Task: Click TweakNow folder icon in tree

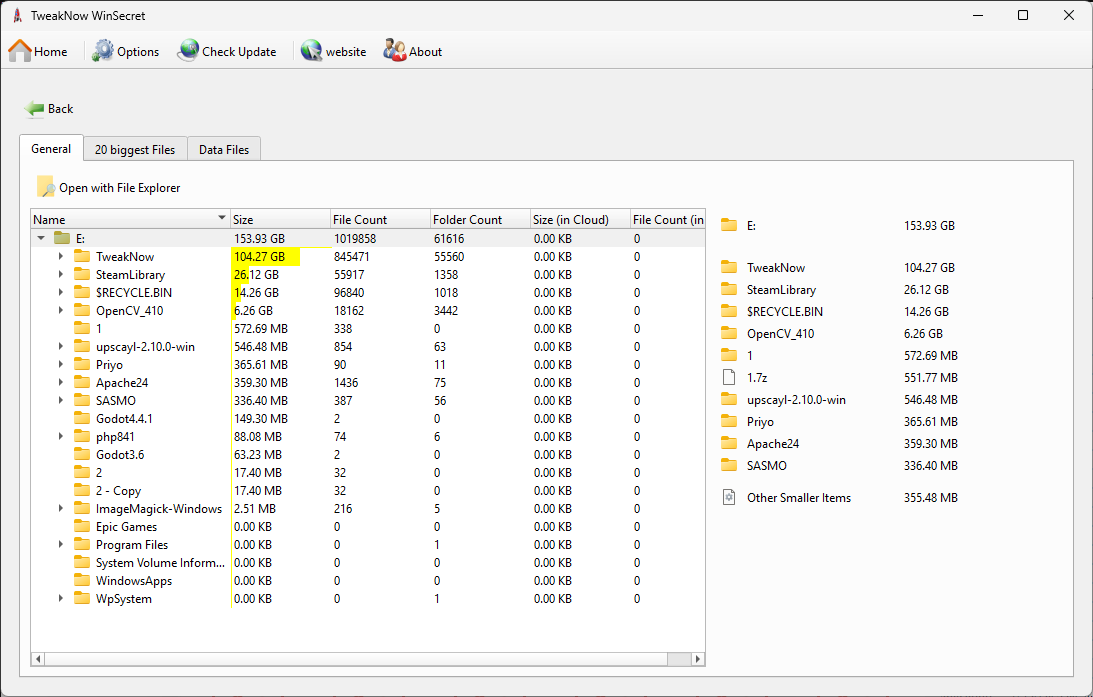Action: point(82,256)
